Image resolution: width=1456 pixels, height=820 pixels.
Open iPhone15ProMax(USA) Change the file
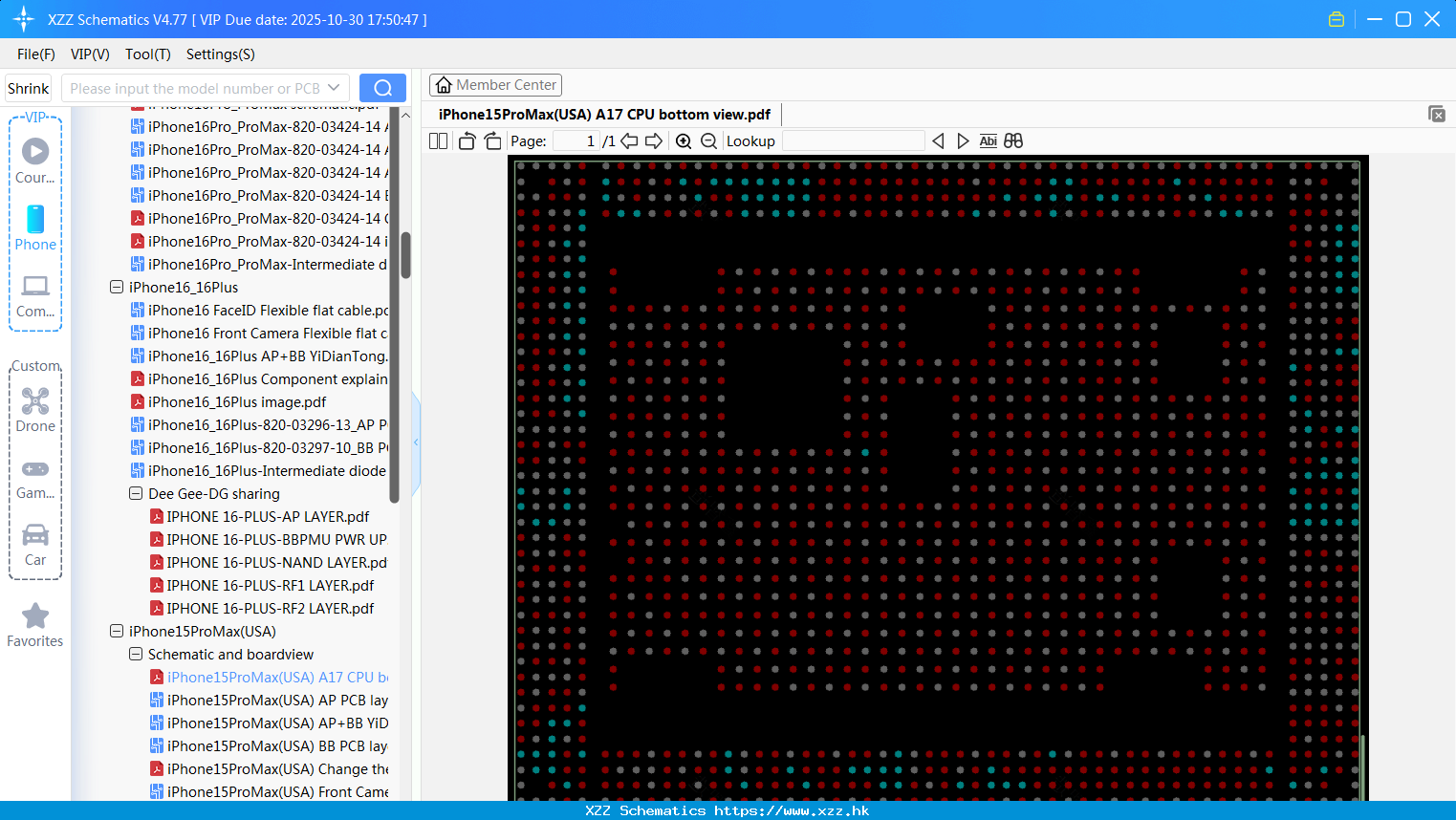click(269, 768)
